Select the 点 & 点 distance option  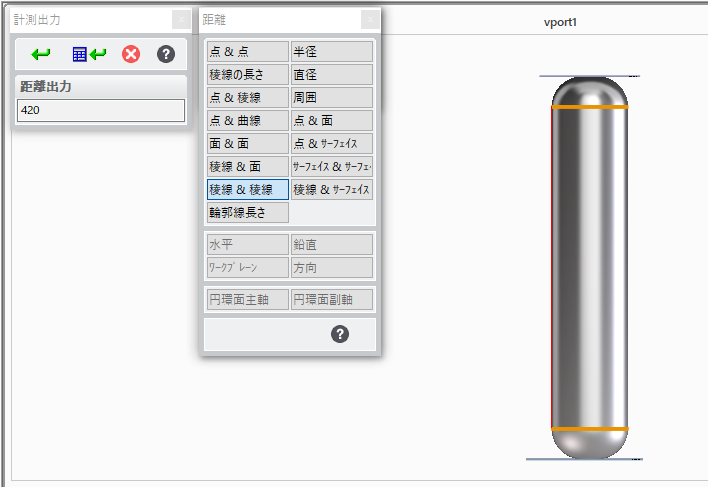click(x=247, y=52)
